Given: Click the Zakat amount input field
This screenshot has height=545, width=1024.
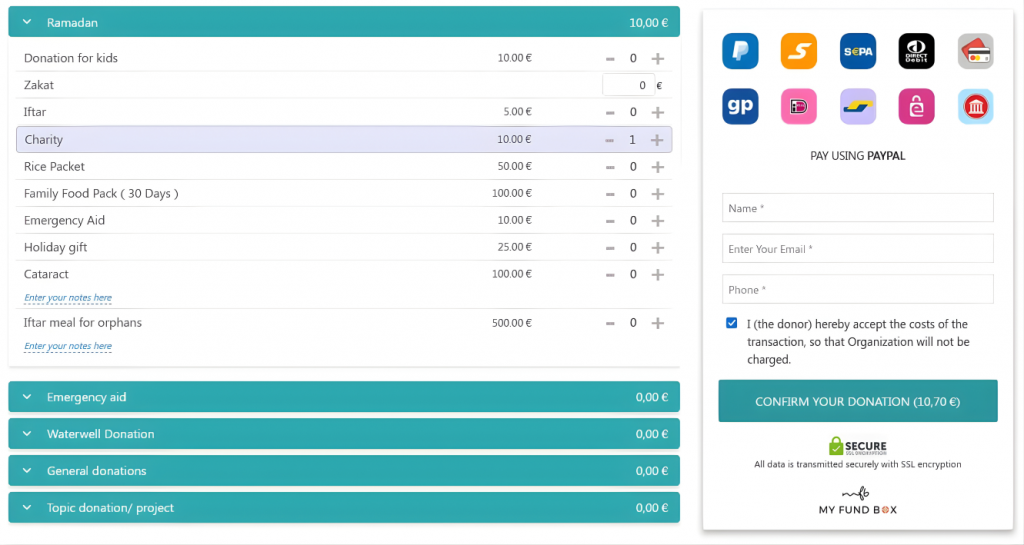Looking at the screenshot, I should [628, 86].
